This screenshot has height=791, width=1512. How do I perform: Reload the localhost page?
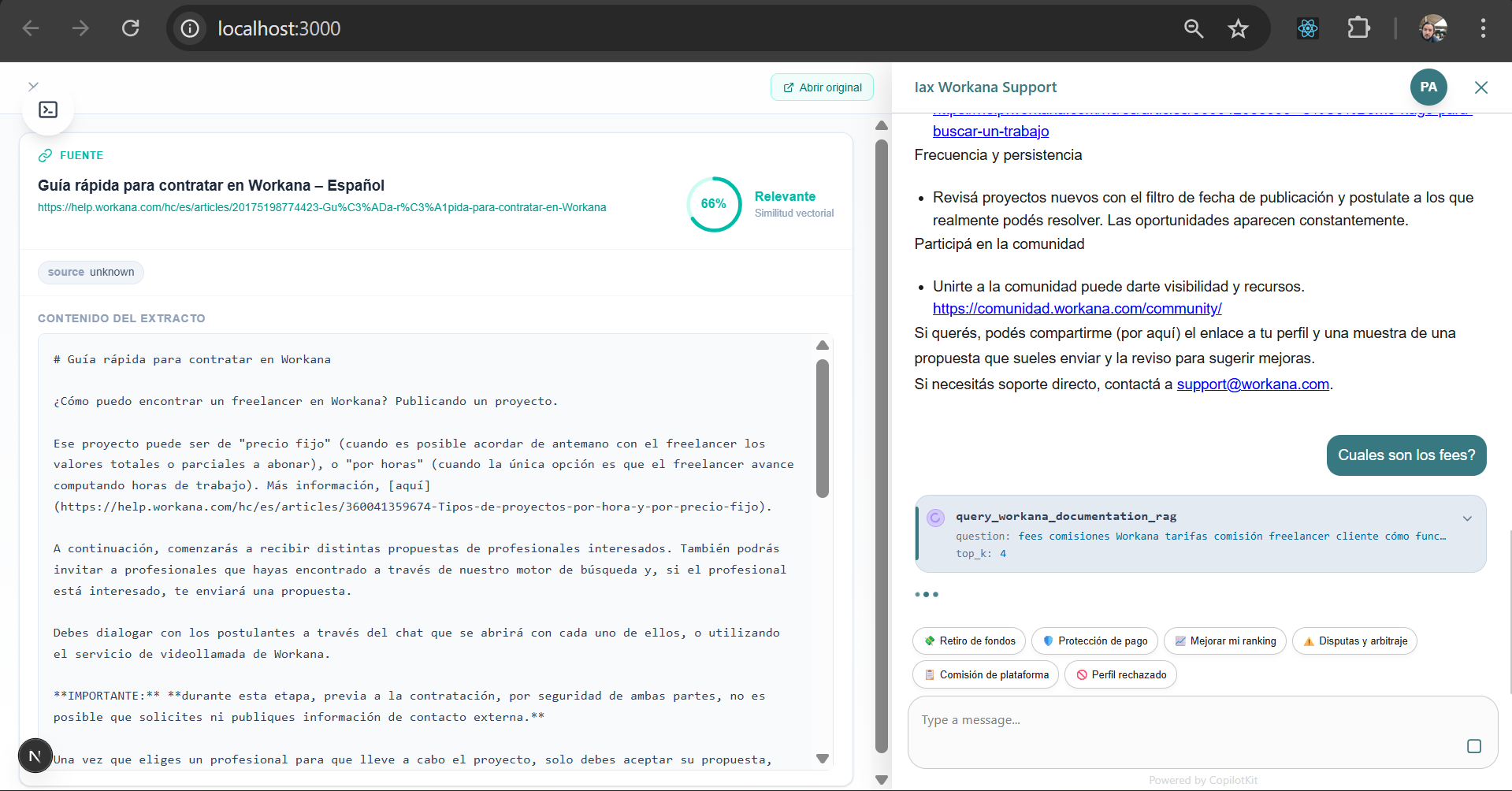pos(131,28)
